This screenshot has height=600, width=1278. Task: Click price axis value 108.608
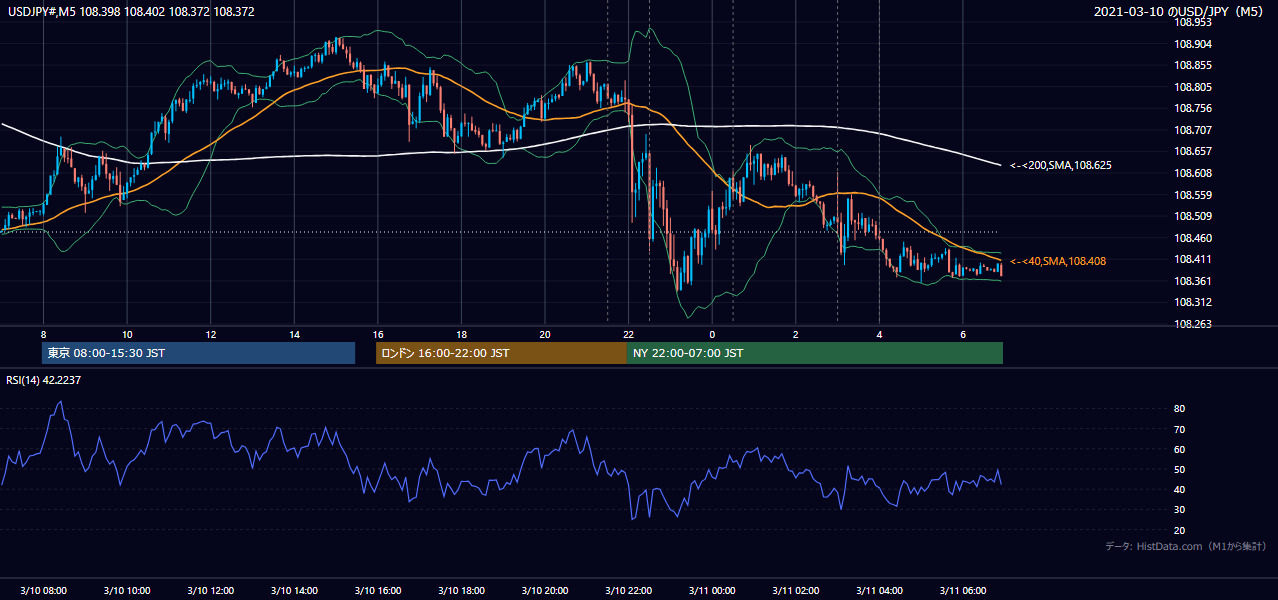[1194, 173]
